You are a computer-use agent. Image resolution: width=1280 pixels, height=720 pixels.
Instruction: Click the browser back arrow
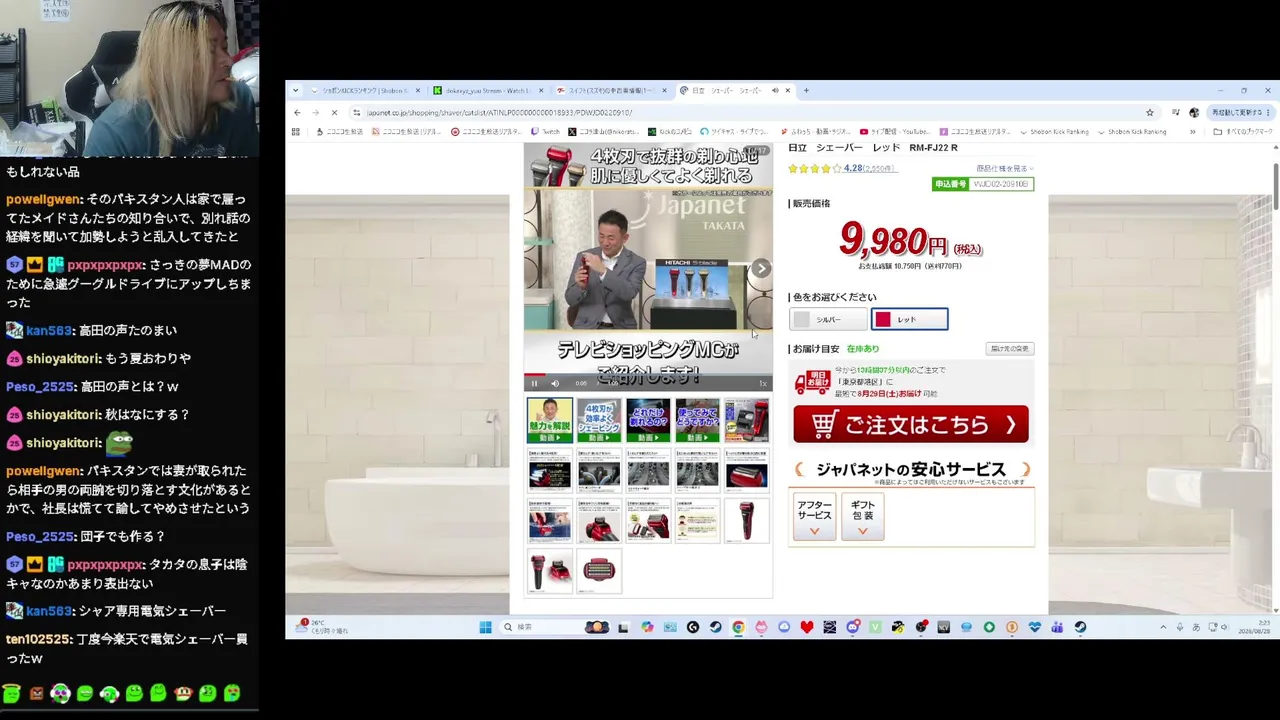point(297,112)
